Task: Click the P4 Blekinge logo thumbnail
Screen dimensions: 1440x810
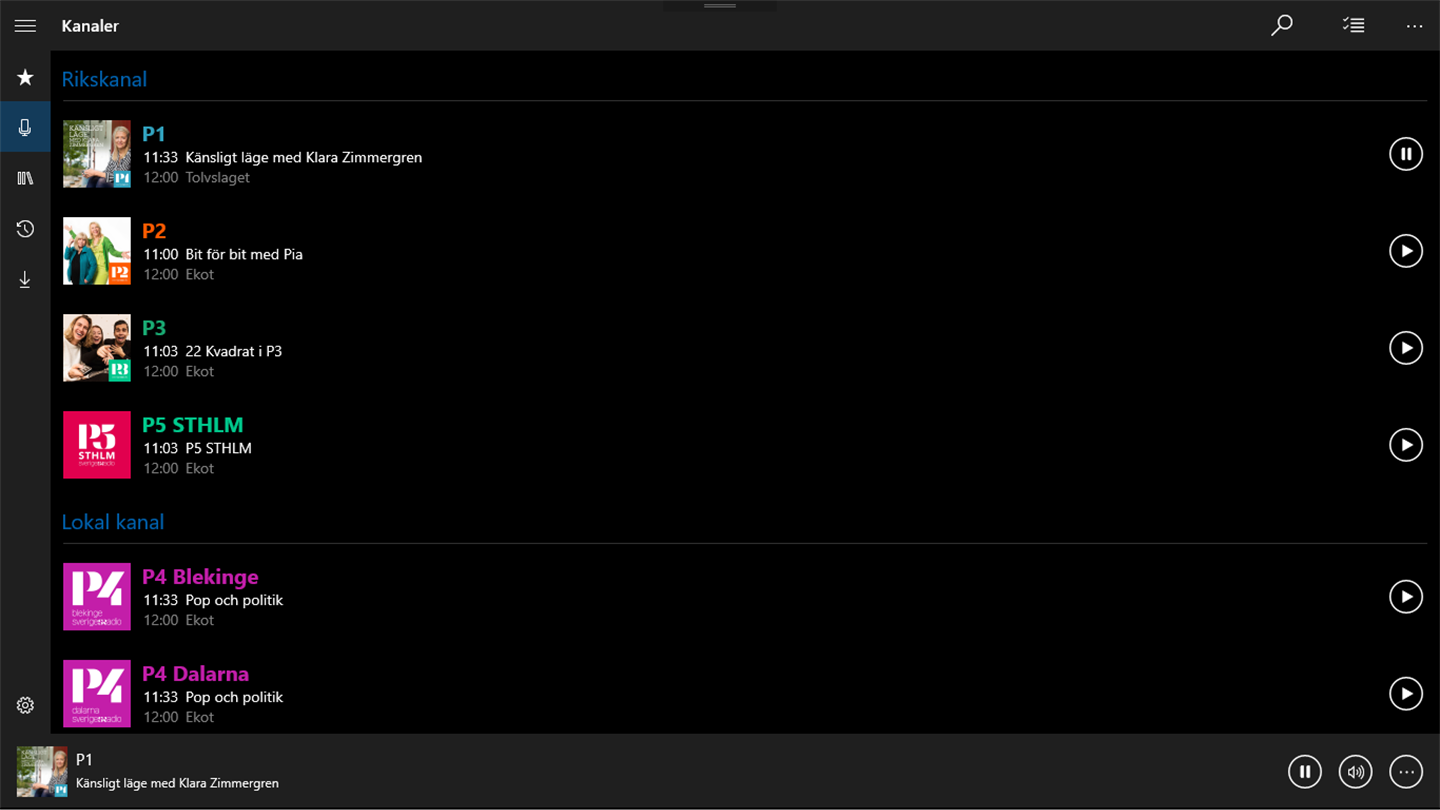Action: [x=97, y=597]
